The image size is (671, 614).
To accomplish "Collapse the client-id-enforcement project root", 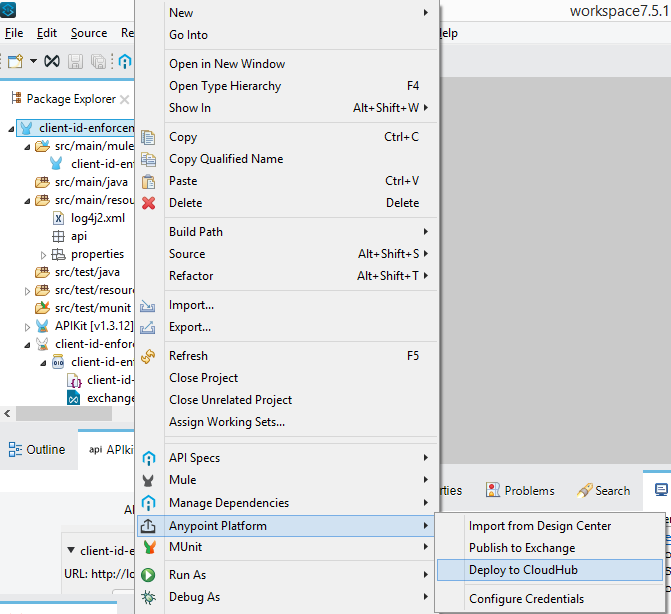I will coord(11,129).
